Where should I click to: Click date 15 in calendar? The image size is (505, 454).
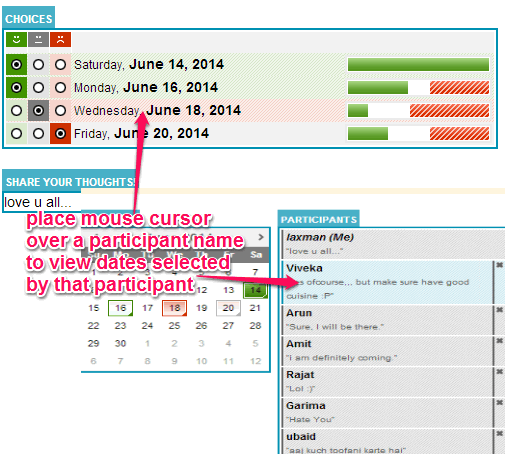(x=94, y=308)
